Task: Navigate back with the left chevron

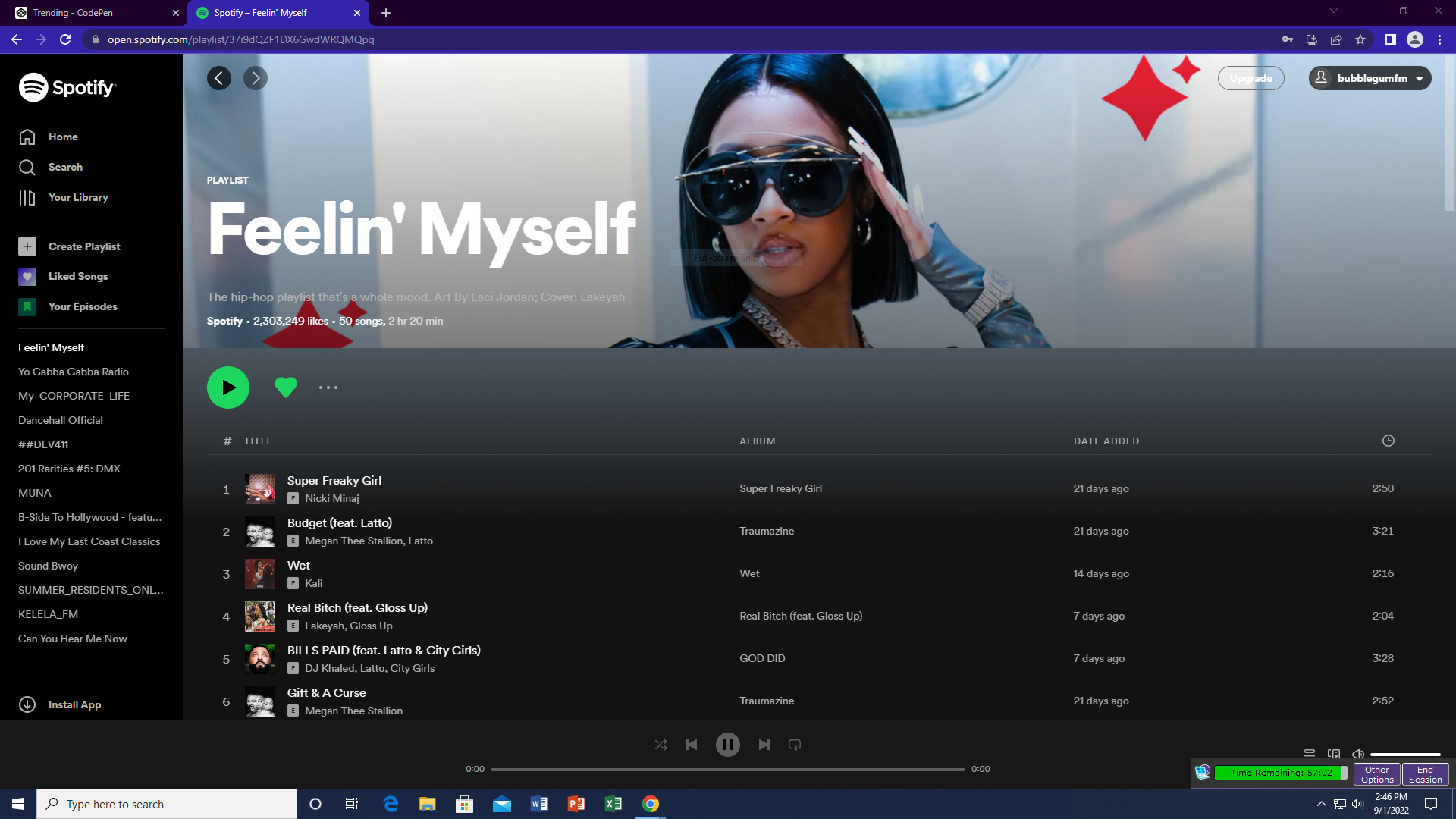Action: 219,78
